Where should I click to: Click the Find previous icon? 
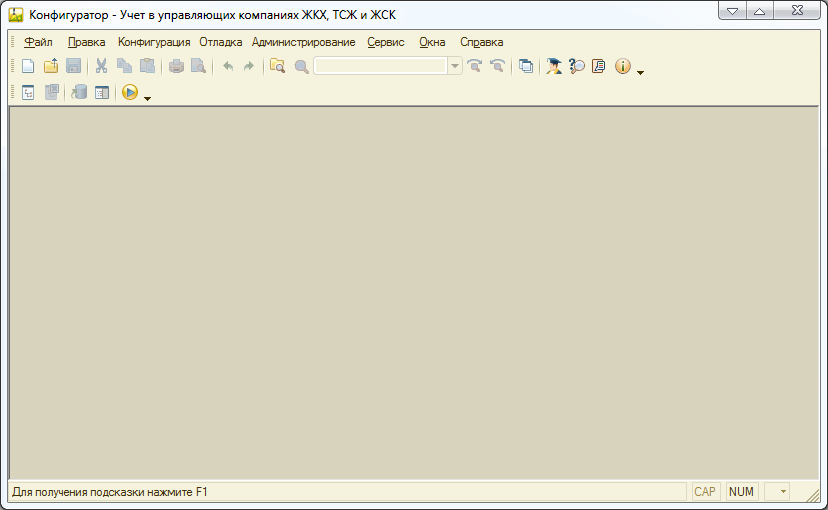[497, 66]
